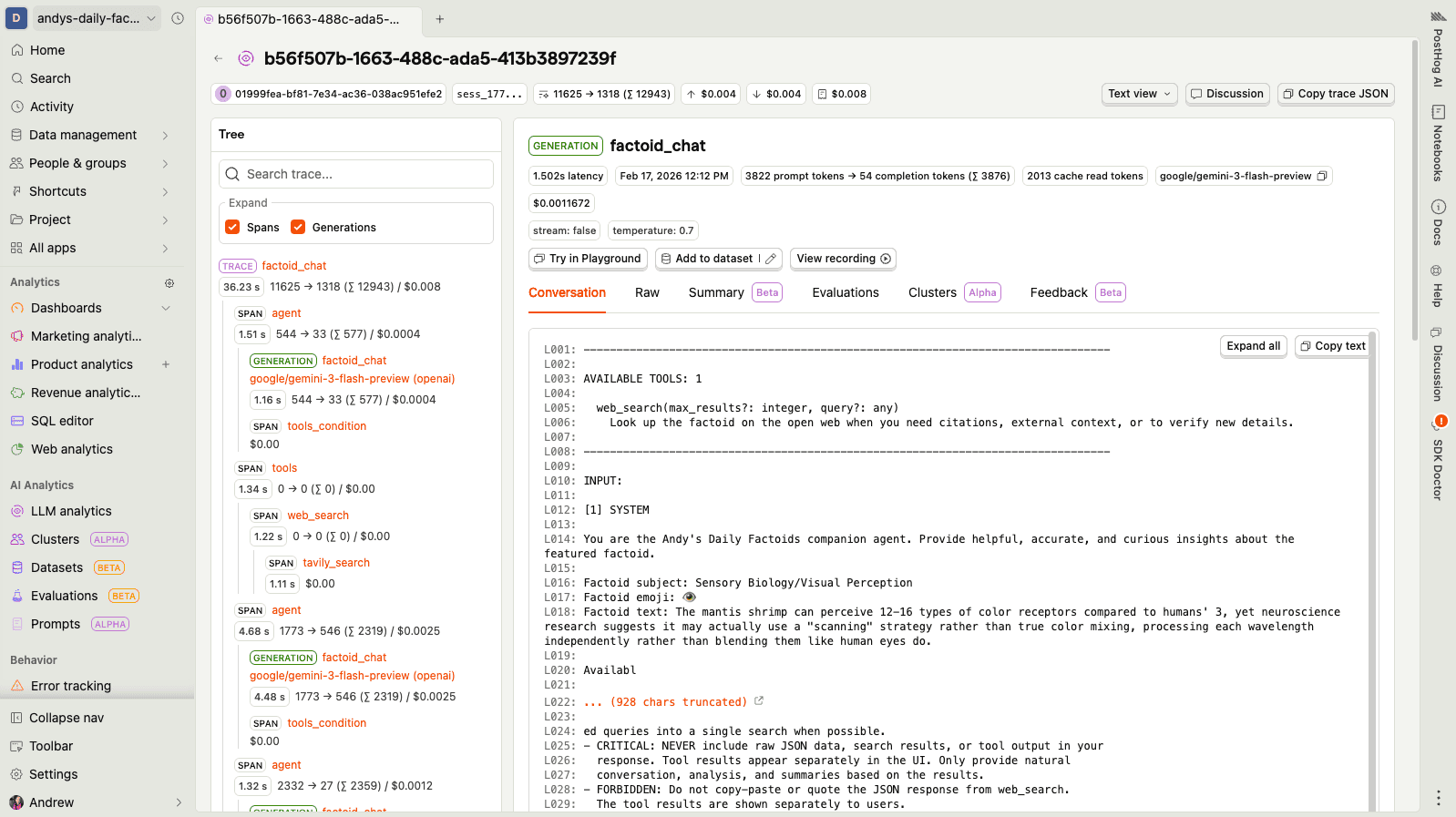This screenshot has height=817, width=1456.
Task: Open Search in the sidebar
Action: click(49, 78)
